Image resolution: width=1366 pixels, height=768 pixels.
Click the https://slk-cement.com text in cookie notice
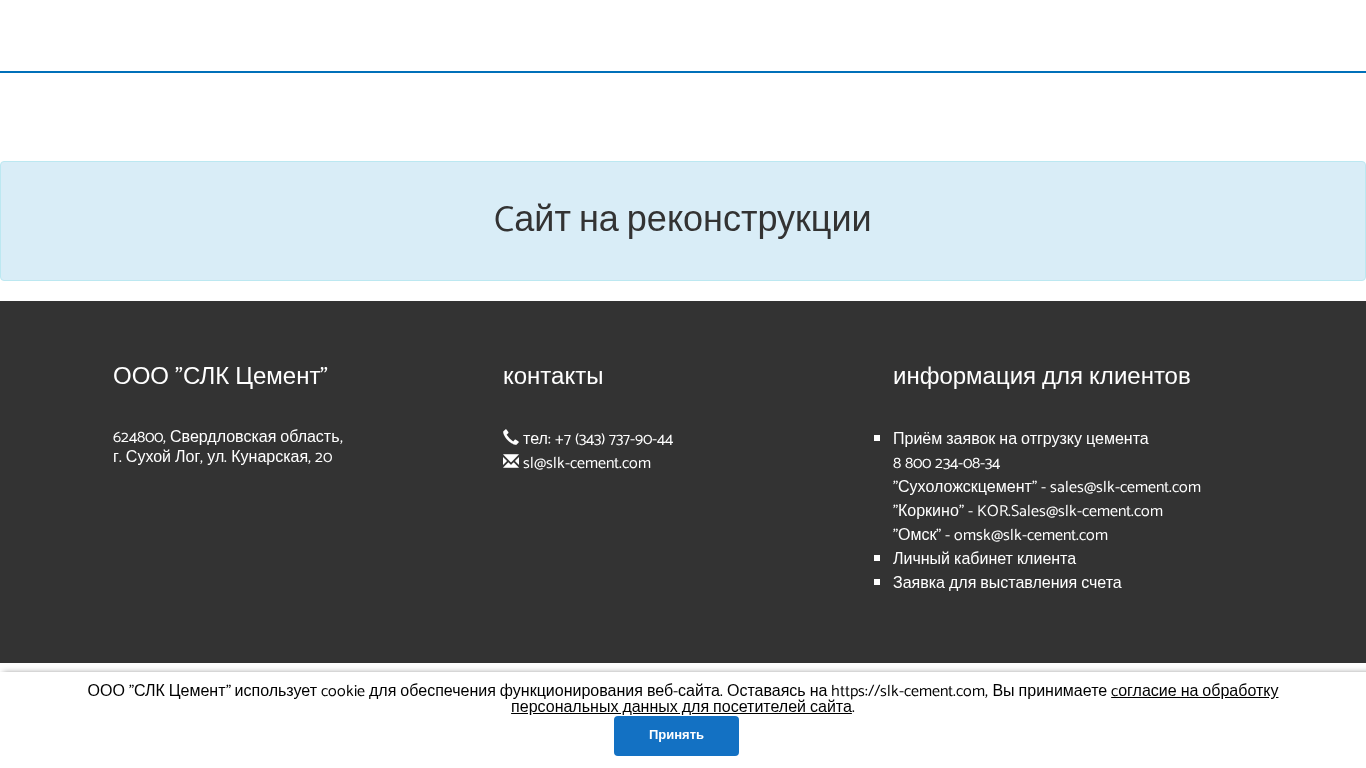pos(909,691)
